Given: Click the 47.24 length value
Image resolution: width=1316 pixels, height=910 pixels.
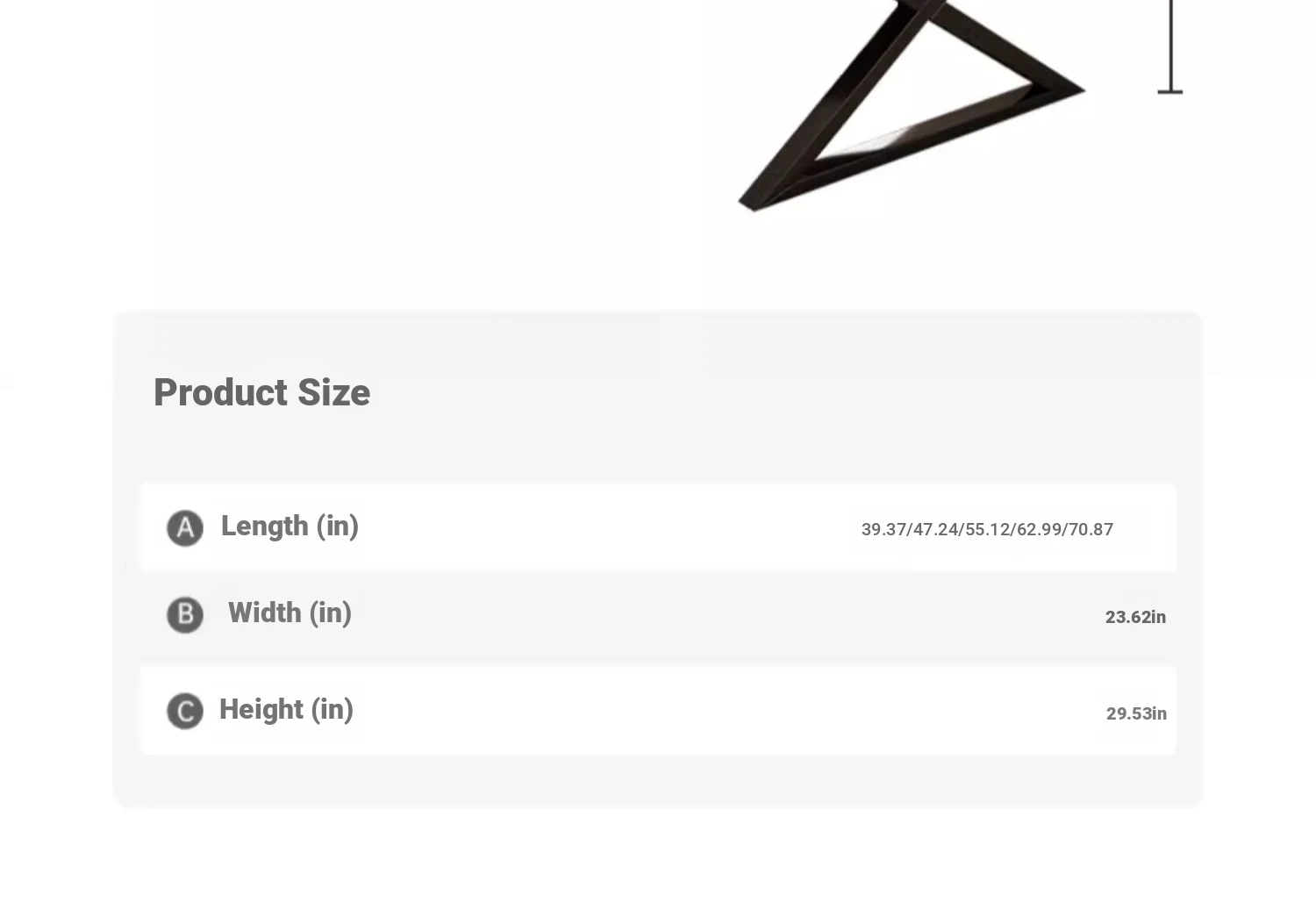Looking at the screenshot, I should [x=936, y=529].
